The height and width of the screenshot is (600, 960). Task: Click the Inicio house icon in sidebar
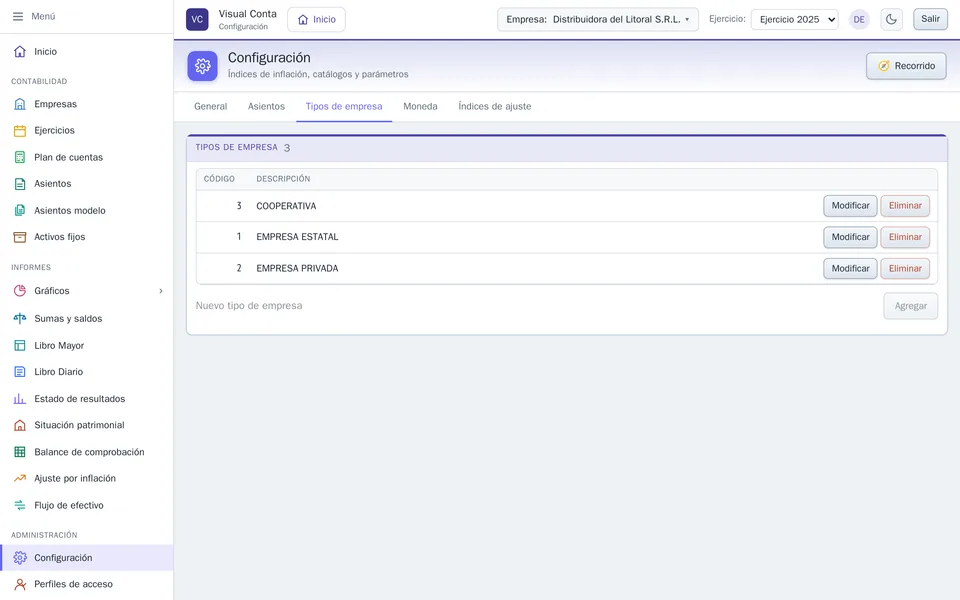[20, 51]
